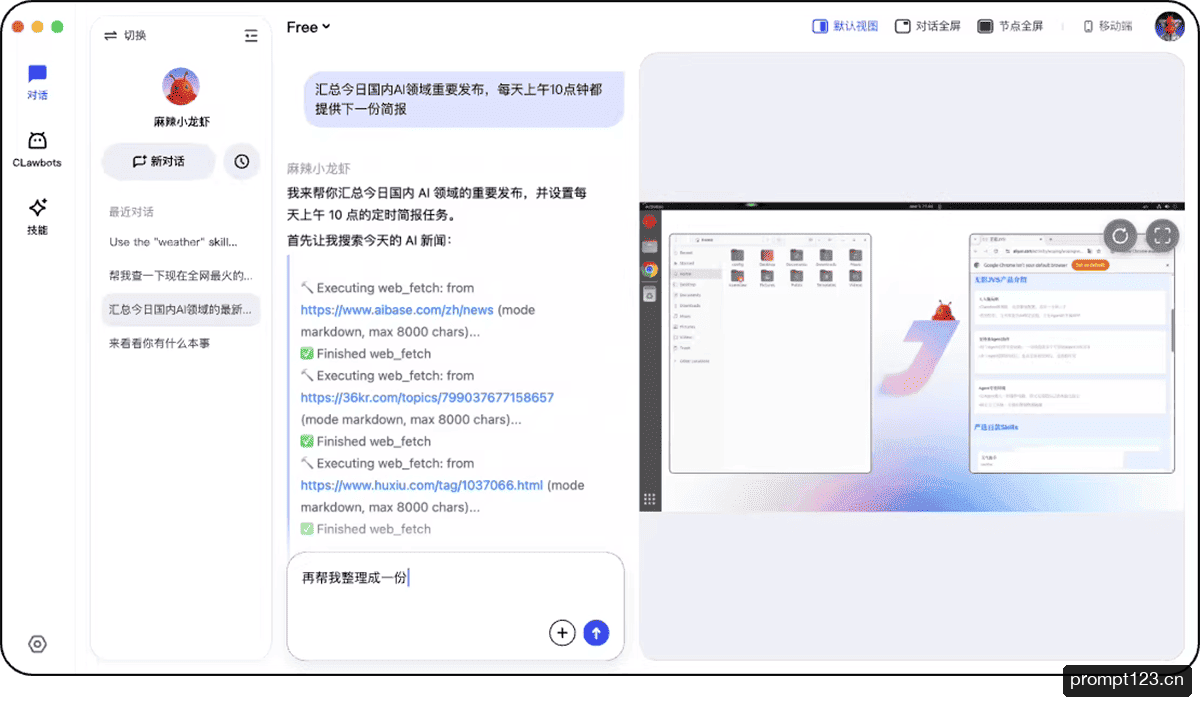Show Applications grid in Ubuntu dock
1200x705 pixels.
pos(649,499)
